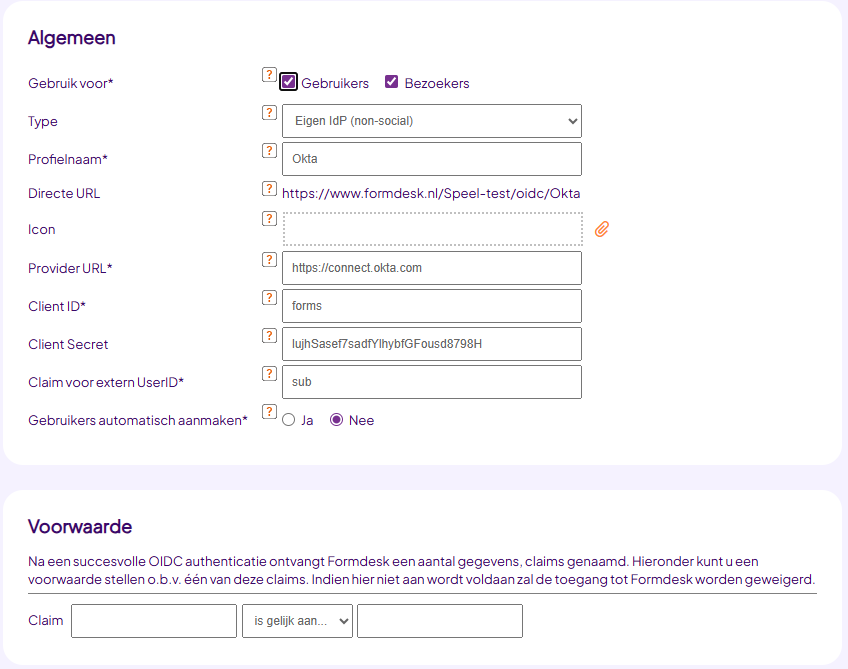Select the Nee radio button
Image resolution: width=848 pixels, height=669 pixels.
(x=336, y=420)
